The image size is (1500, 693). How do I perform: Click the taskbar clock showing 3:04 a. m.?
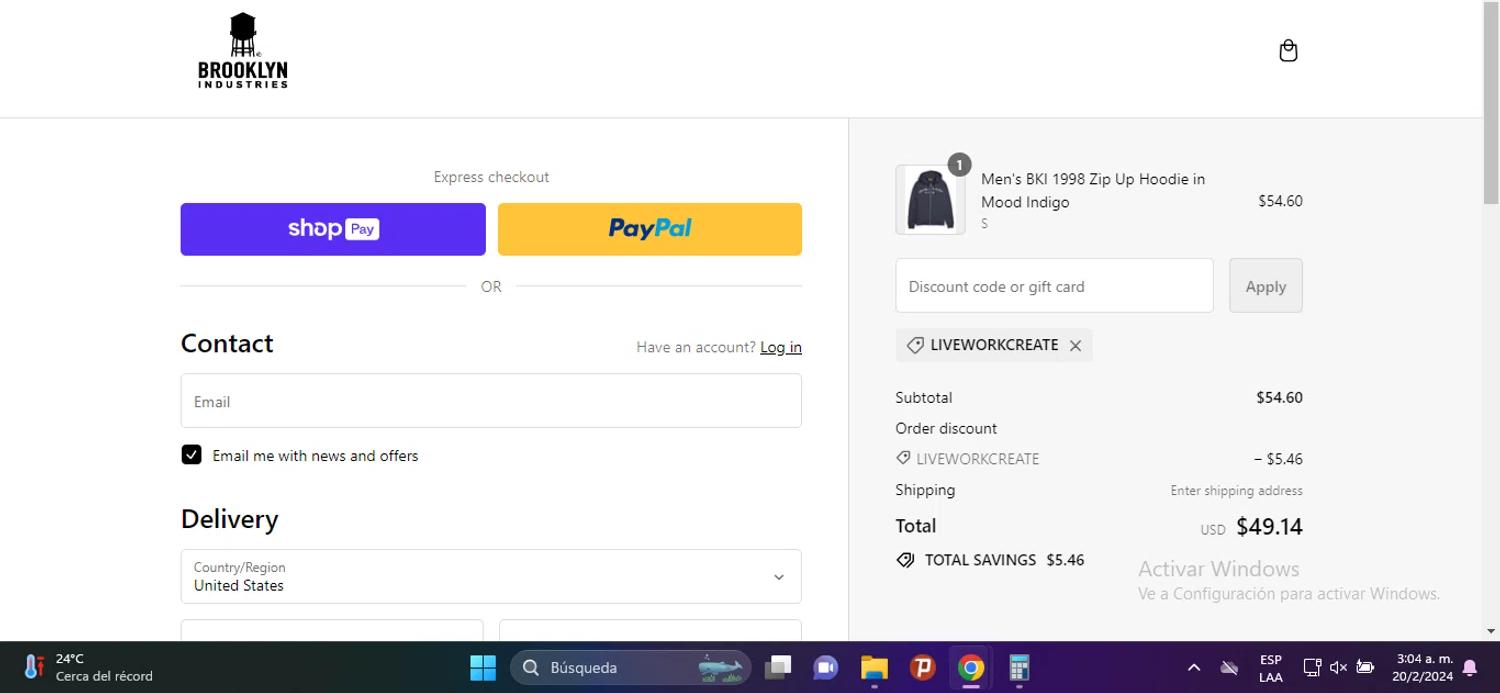(x=1424, y=667)
